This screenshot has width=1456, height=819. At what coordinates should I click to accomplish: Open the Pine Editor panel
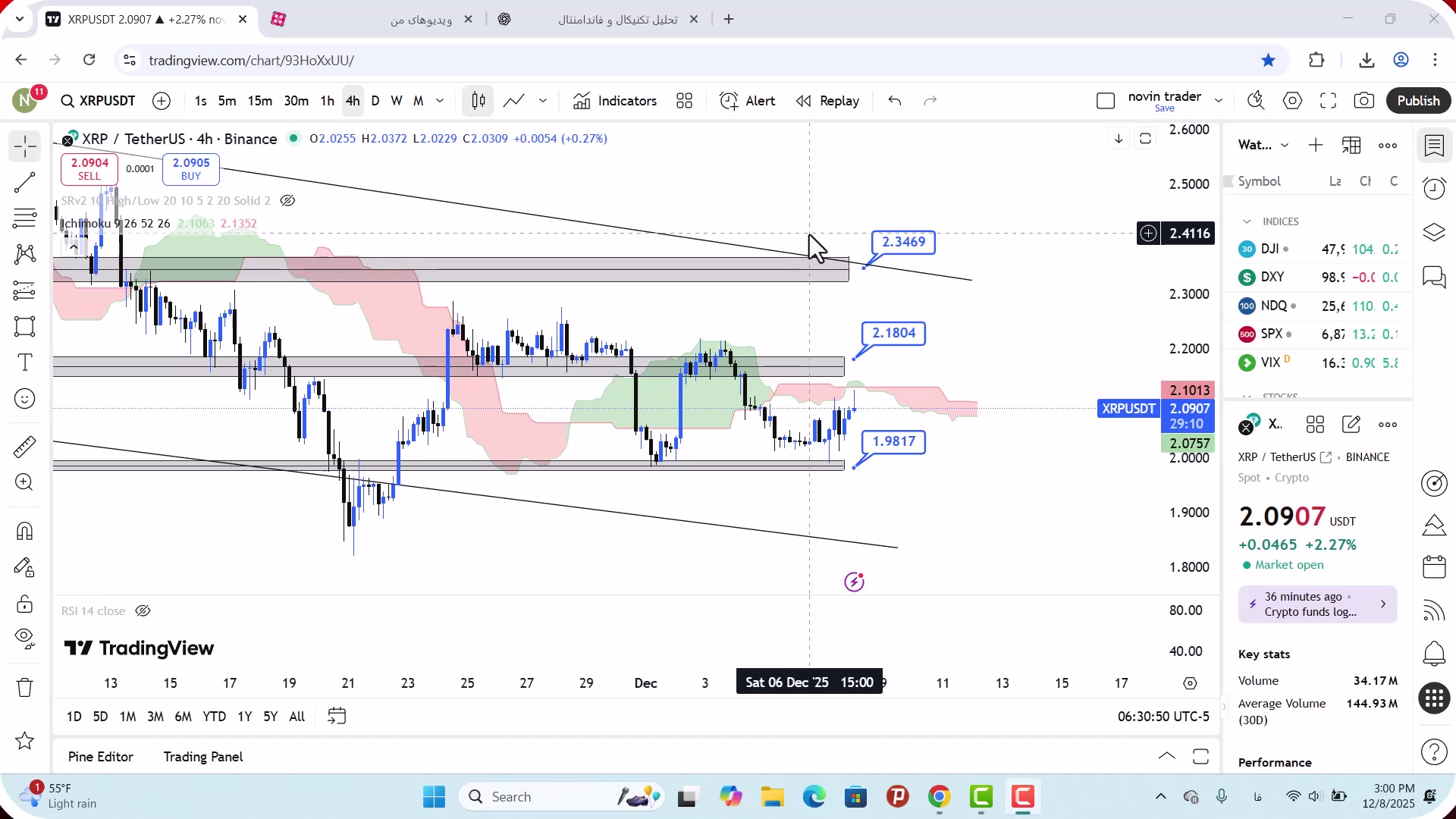[101, 757]
